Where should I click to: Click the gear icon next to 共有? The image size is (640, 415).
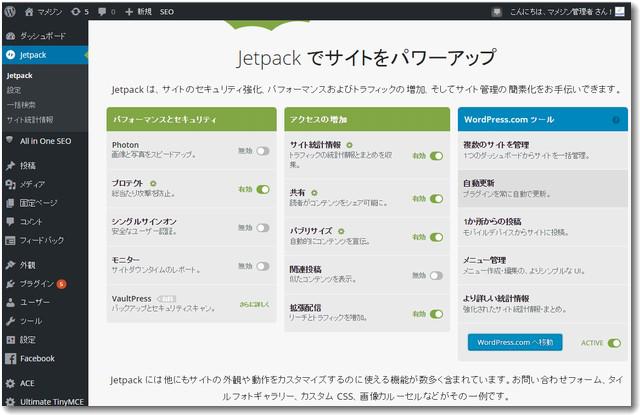(314, 193)
